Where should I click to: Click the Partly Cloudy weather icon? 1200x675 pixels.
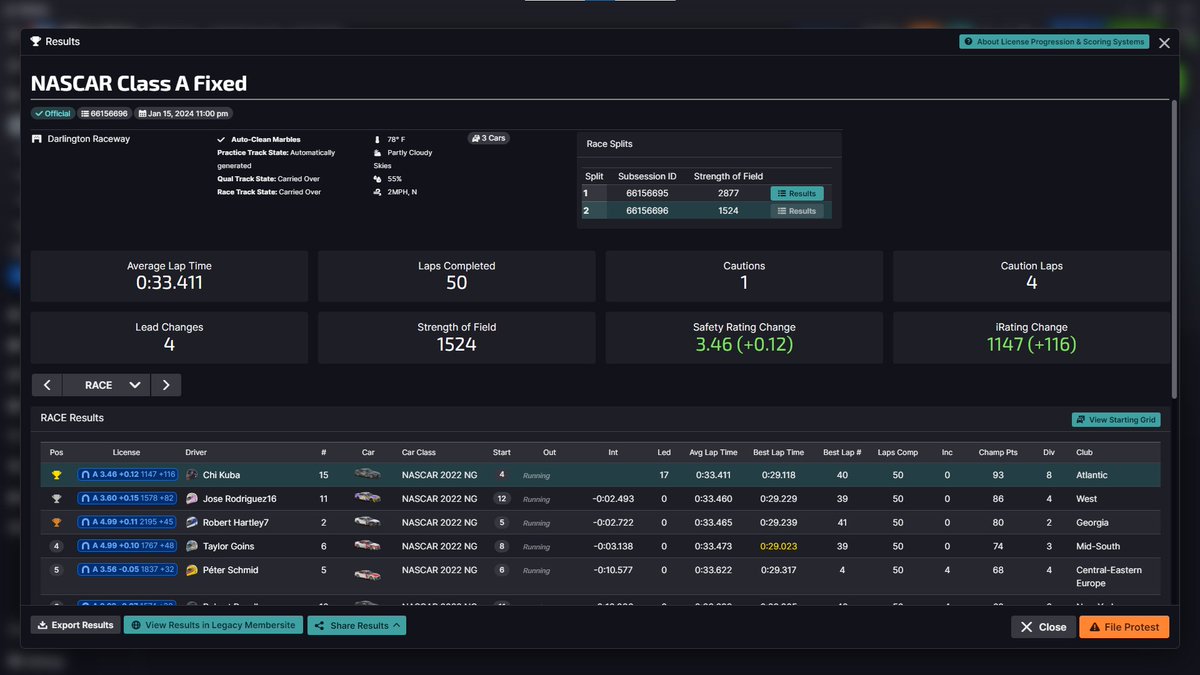[377, 153]
